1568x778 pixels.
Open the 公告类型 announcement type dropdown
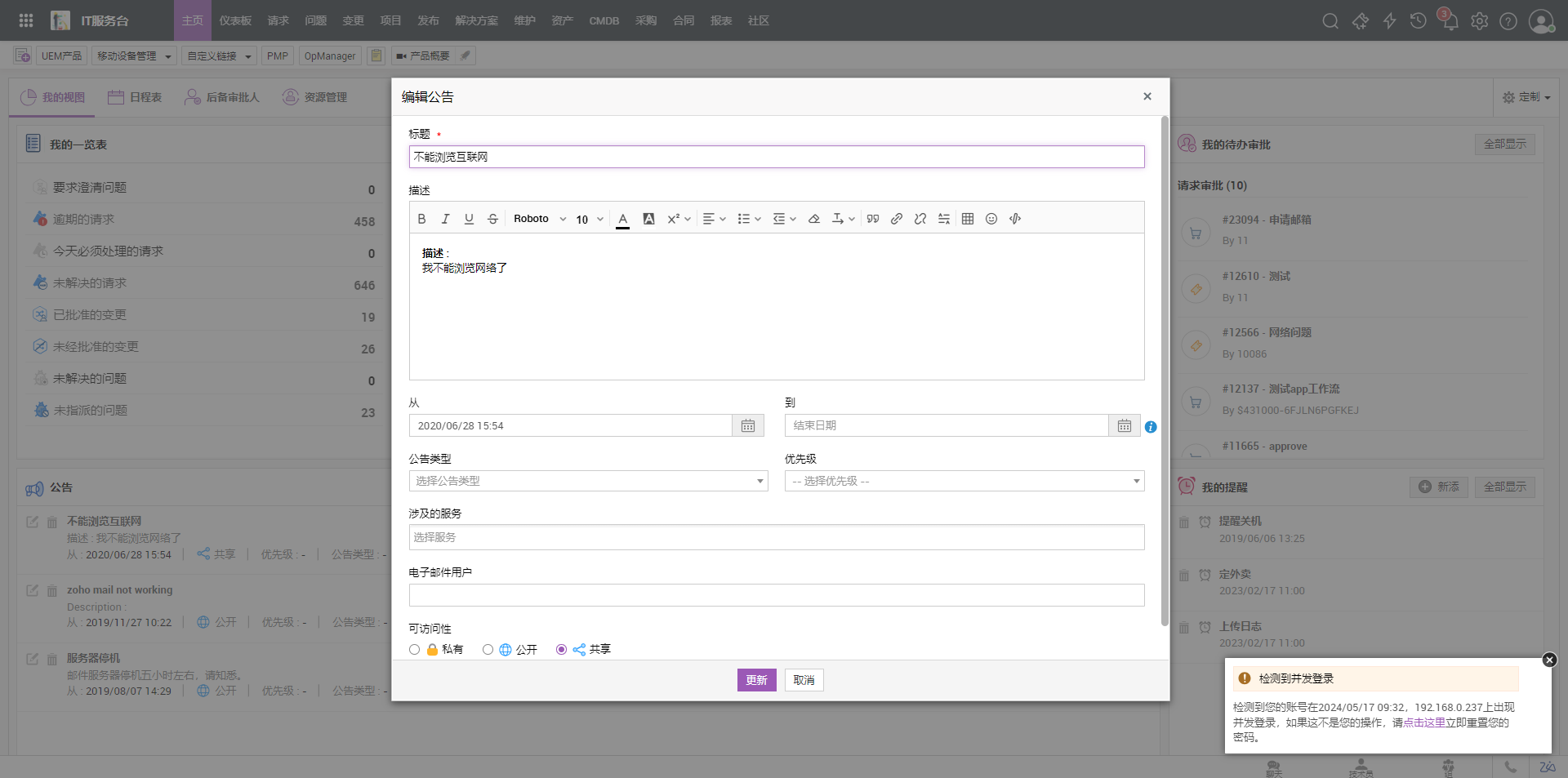[588, 481]
